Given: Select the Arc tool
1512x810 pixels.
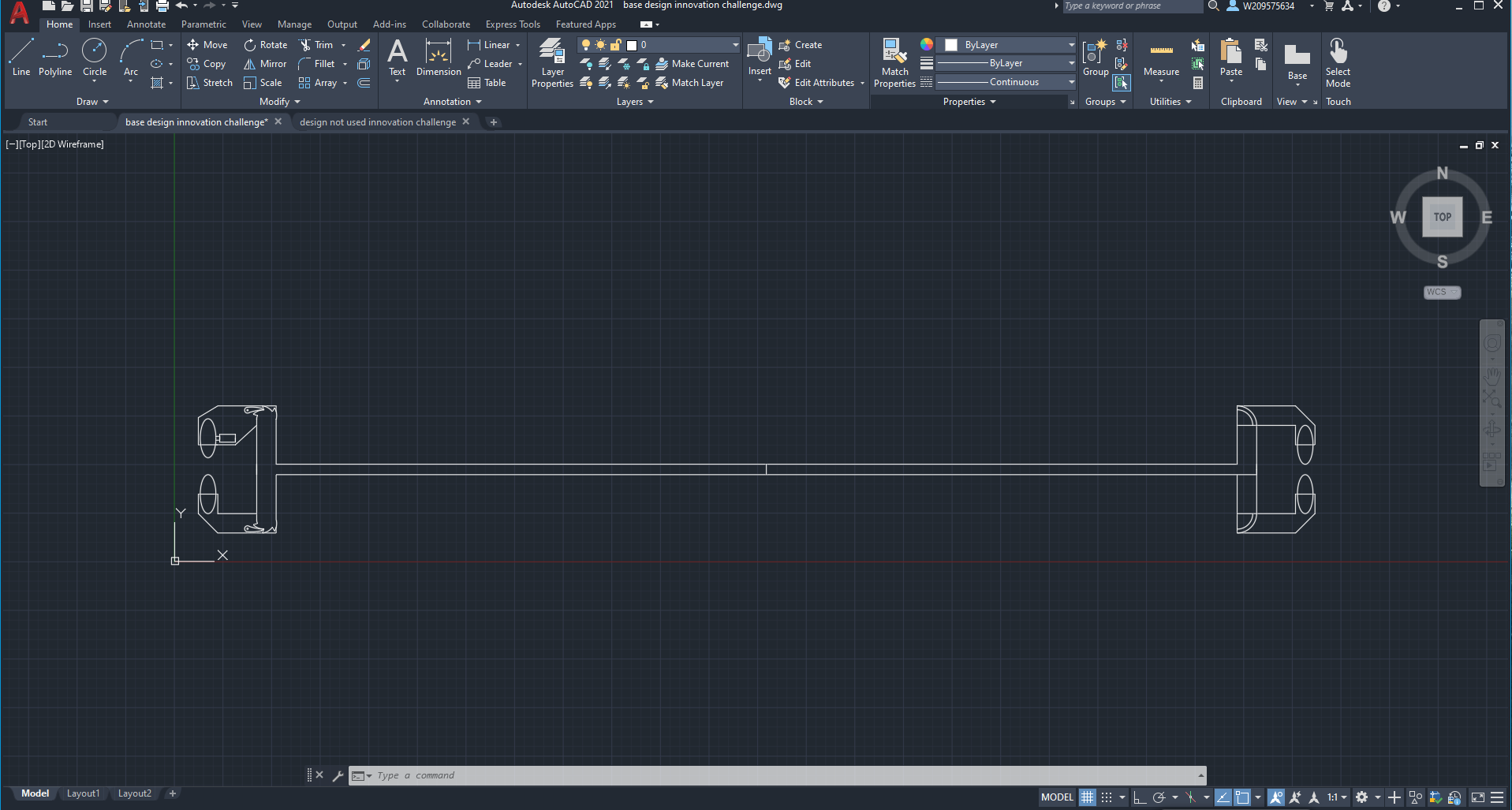Looking at the screenshot, I should point(131,58).
